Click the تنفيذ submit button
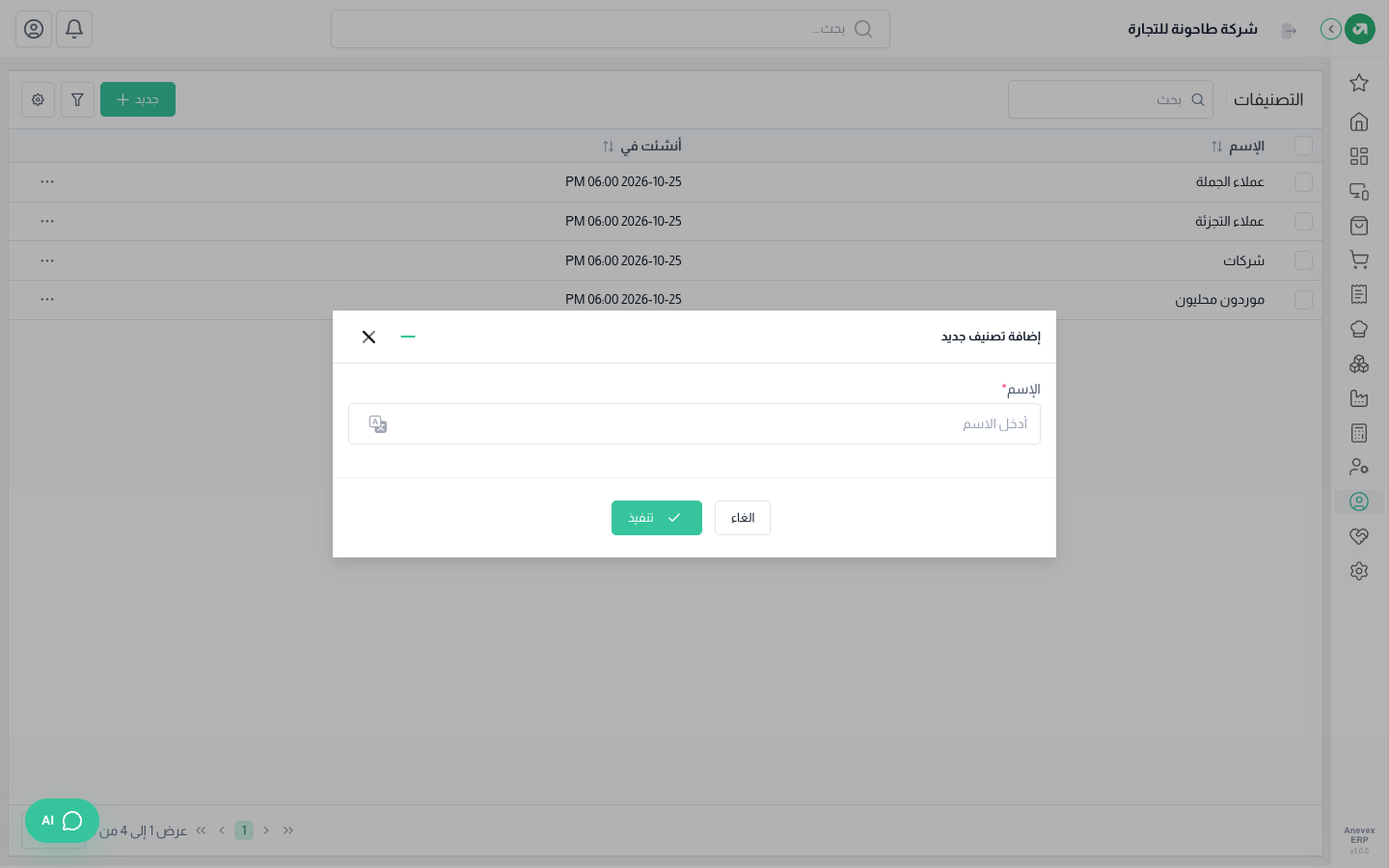Image resolution: width=1389 pixels, height=868 pixels. point(657,518)
